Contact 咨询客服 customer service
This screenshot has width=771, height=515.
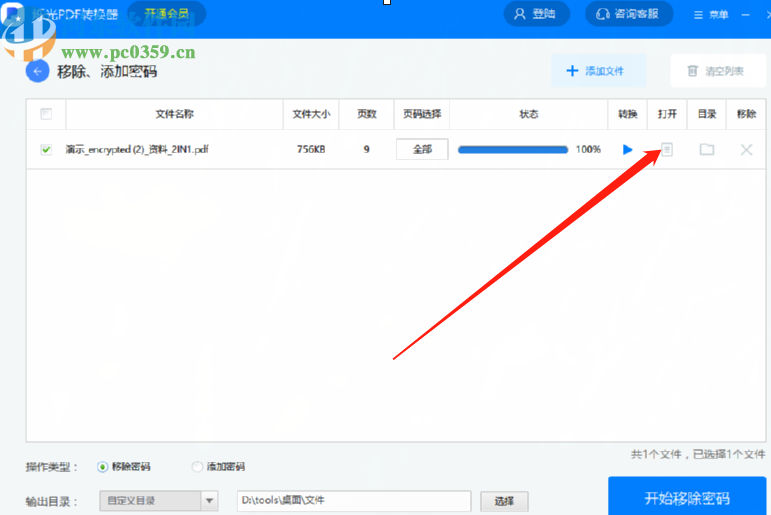(628, 14)
